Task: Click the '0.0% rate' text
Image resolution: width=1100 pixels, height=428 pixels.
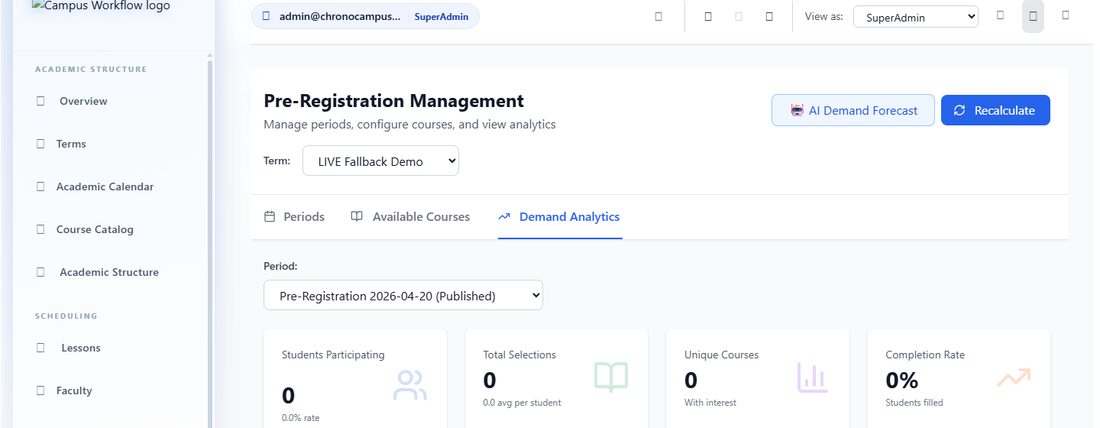Action: point(300,418)
